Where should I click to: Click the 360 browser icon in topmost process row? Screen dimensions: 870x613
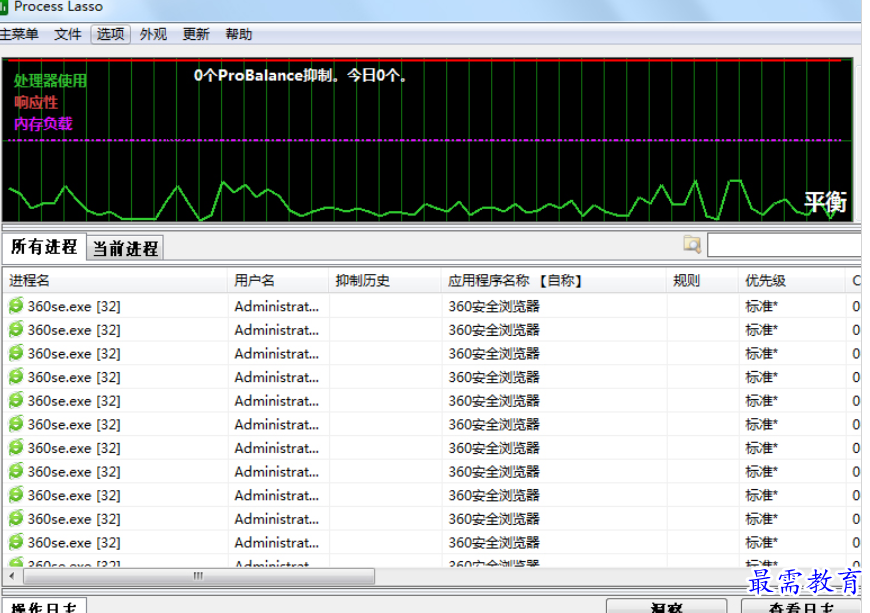[x=16, y=306]
